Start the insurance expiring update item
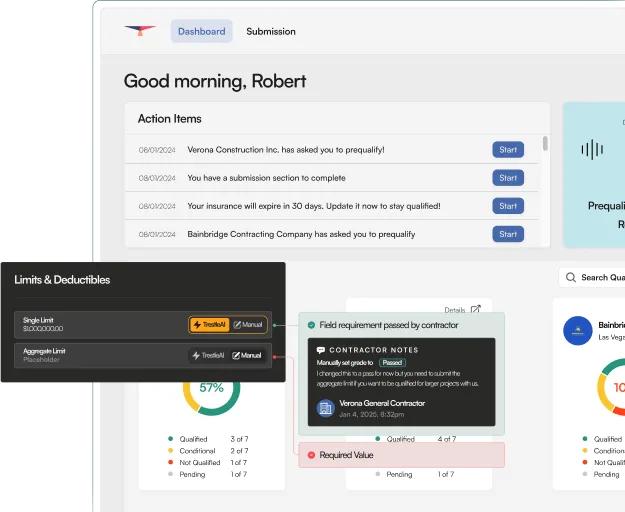 click(508, 206)
